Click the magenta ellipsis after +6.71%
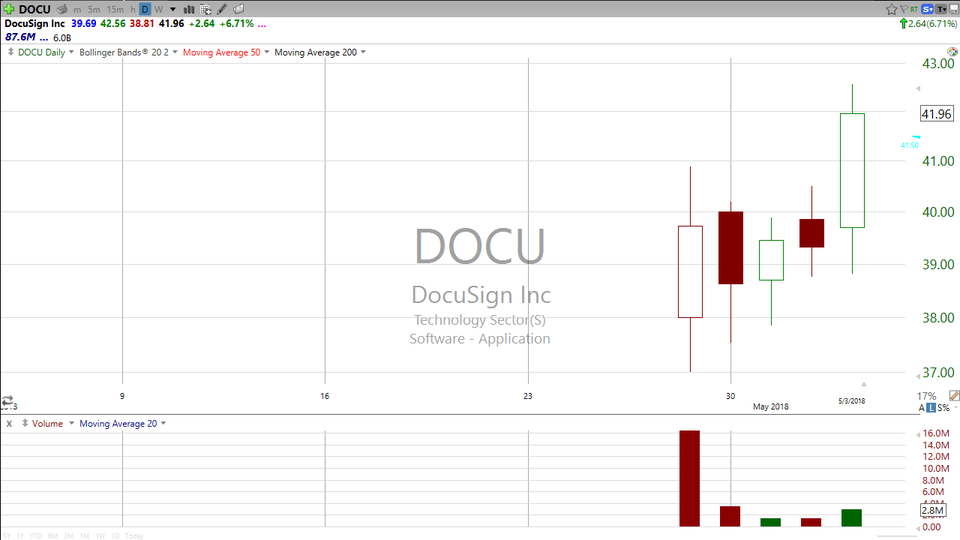Screen dimensions: 960x540 point(262,24)
